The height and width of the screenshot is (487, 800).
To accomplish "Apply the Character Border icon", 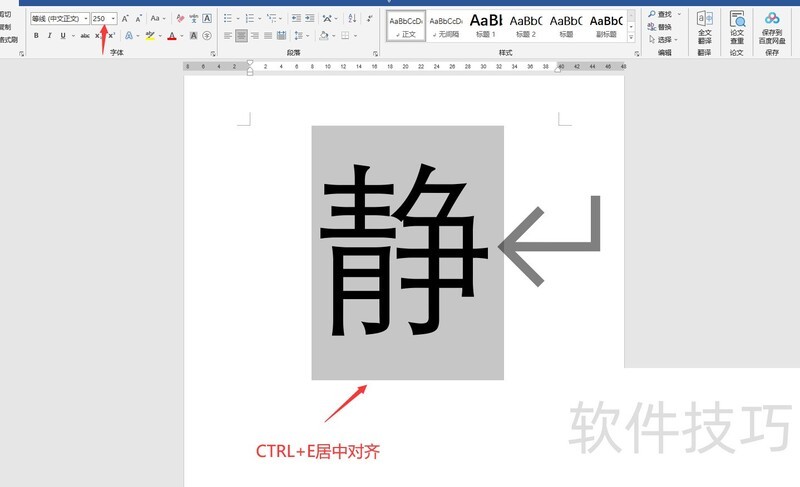I will 207,18.
